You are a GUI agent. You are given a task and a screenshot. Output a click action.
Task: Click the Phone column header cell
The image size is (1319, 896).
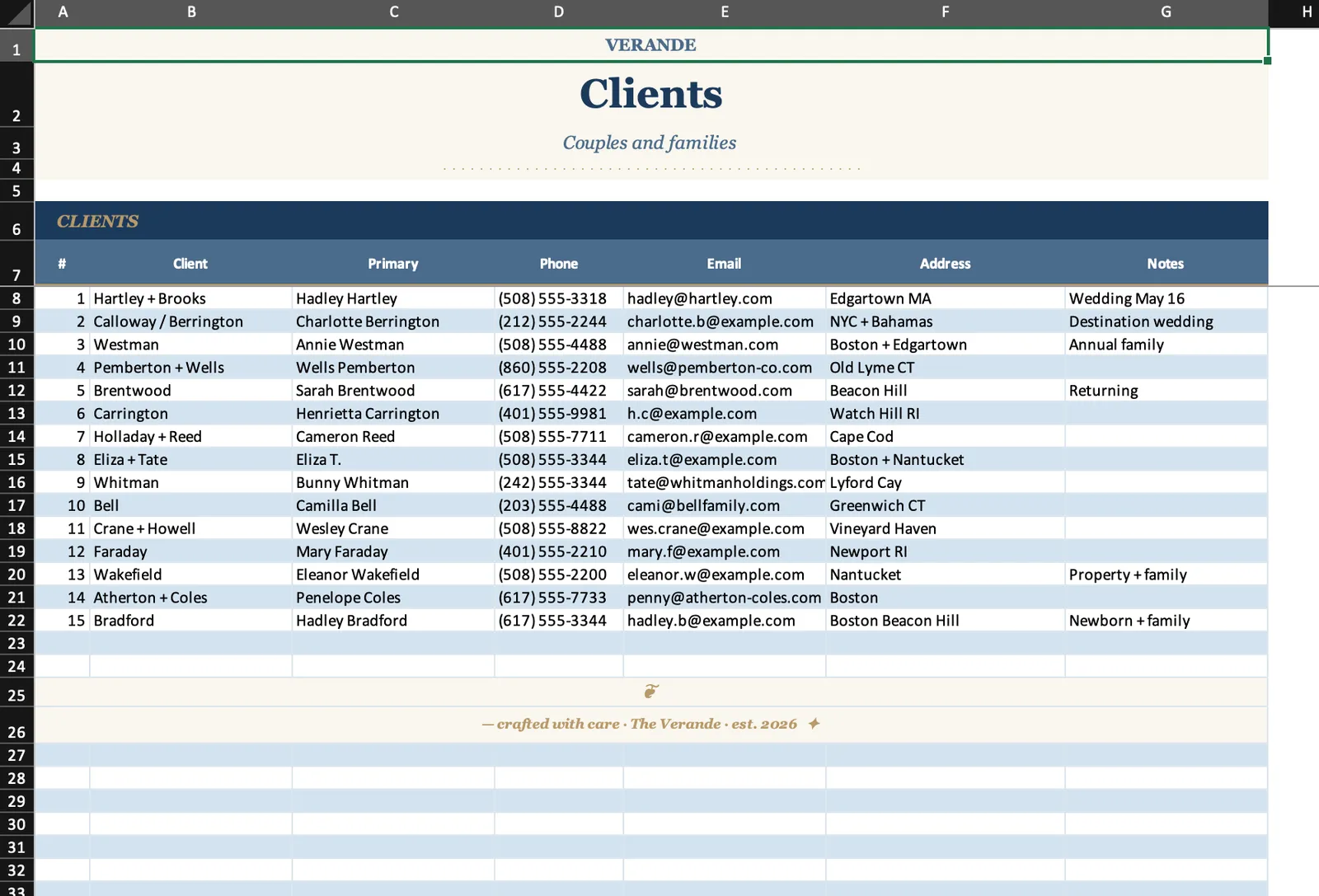[559, 264]
